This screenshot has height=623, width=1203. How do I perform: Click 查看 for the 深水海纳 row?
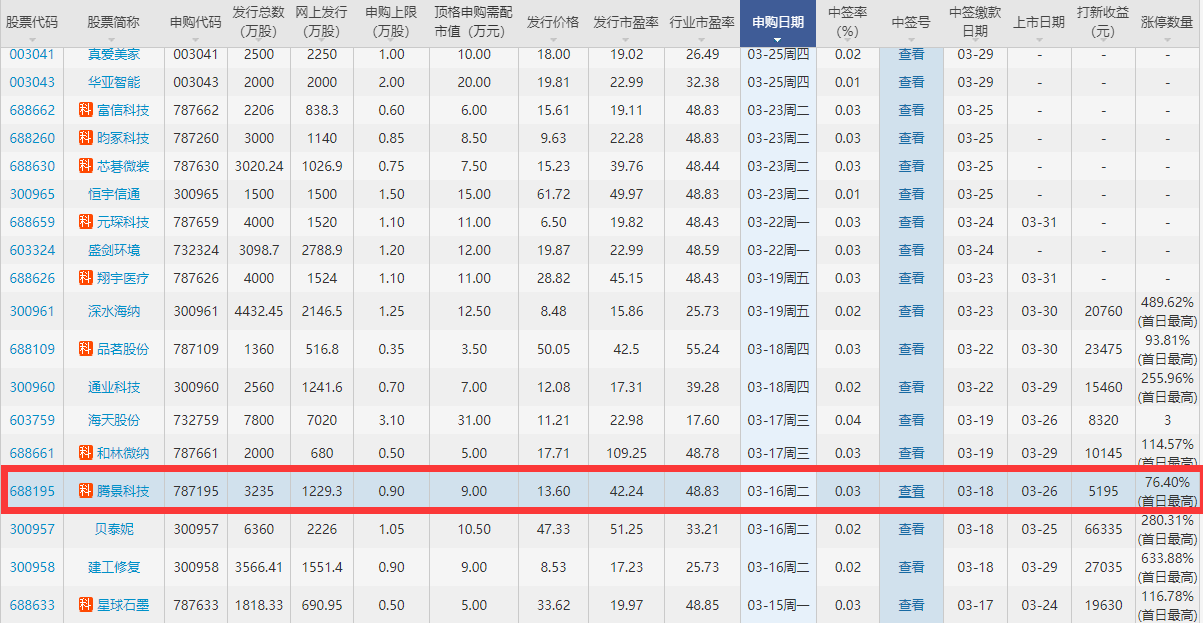click(x=911, y=312)
